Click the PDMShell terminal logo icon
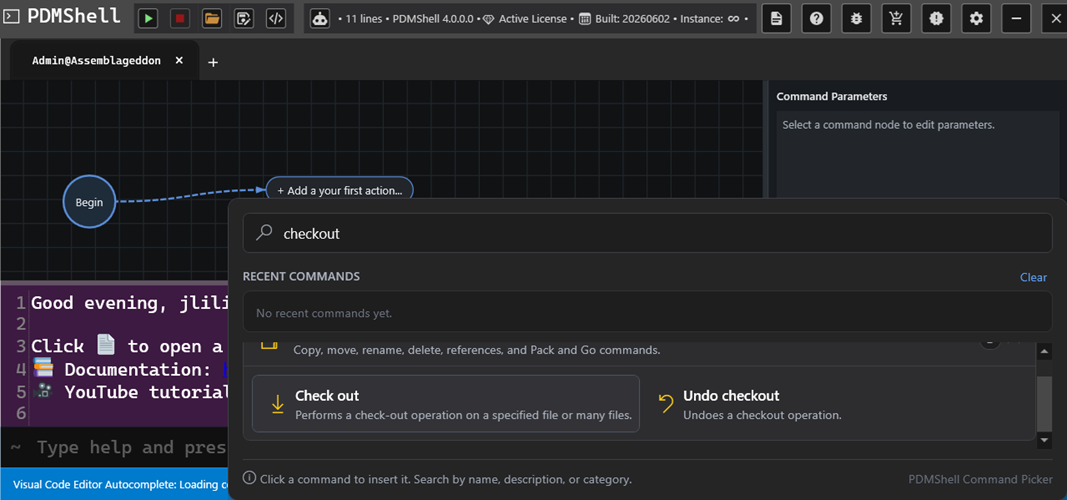The image size is (1067, 500). [x=12, y=16]
